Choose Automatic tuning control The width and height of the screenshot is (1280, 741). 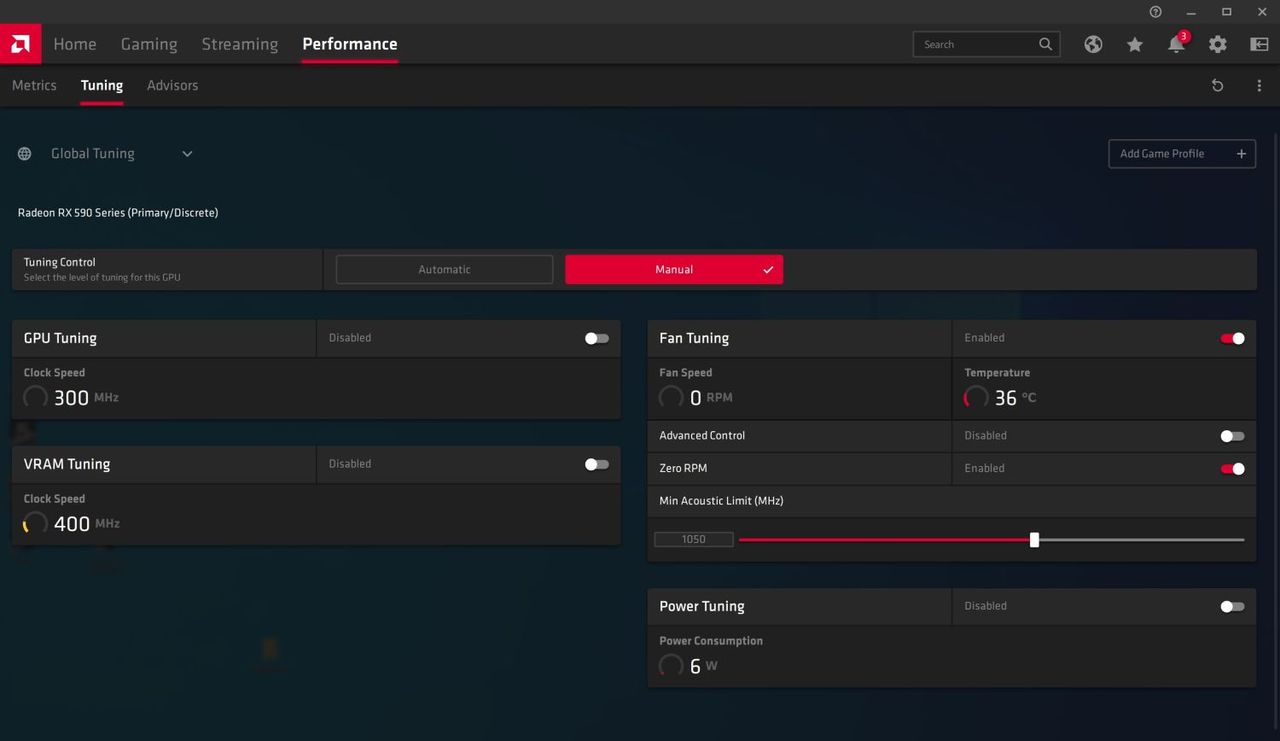(x=444, y=269)
